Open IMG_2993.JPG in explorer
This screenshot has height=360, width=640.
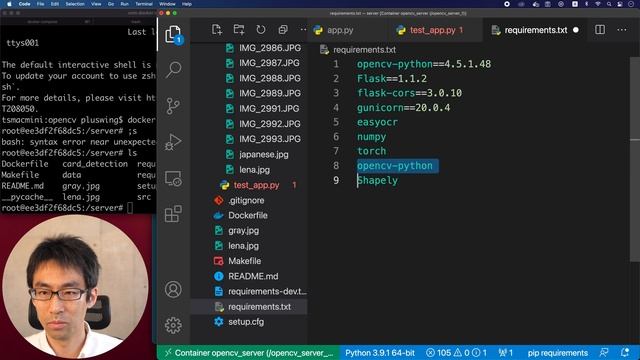270,139
